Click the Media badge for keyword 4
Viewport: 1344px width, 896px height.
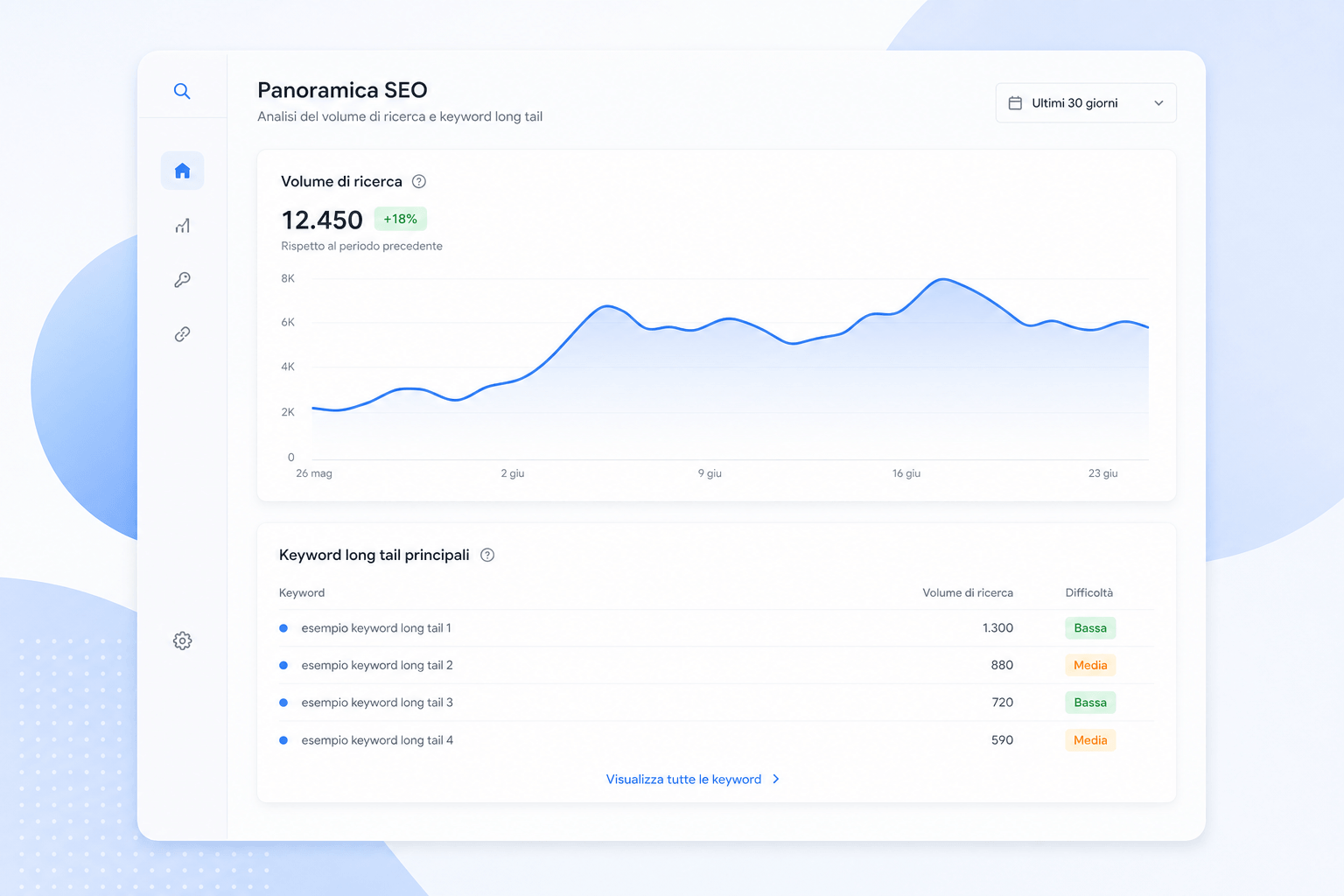[x=1090, y=740]
